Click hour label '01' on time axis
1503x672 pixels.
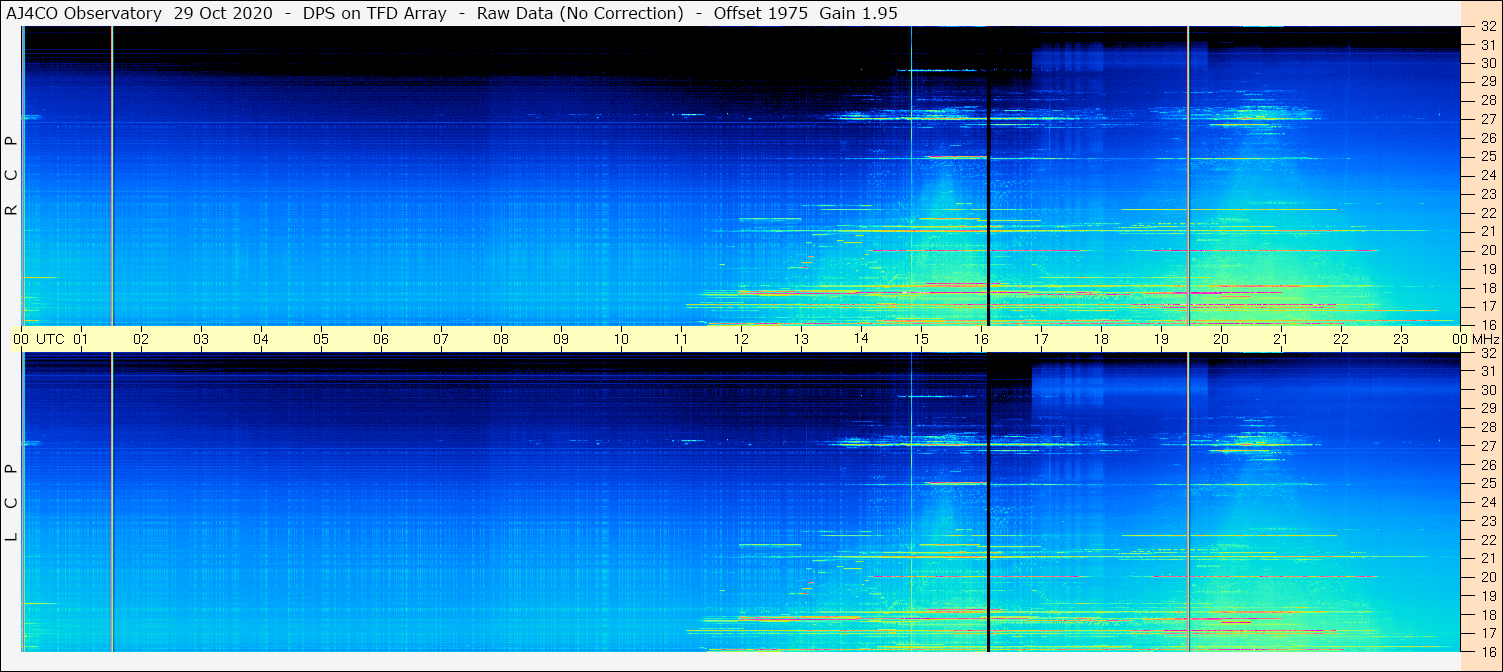(81, 339)
